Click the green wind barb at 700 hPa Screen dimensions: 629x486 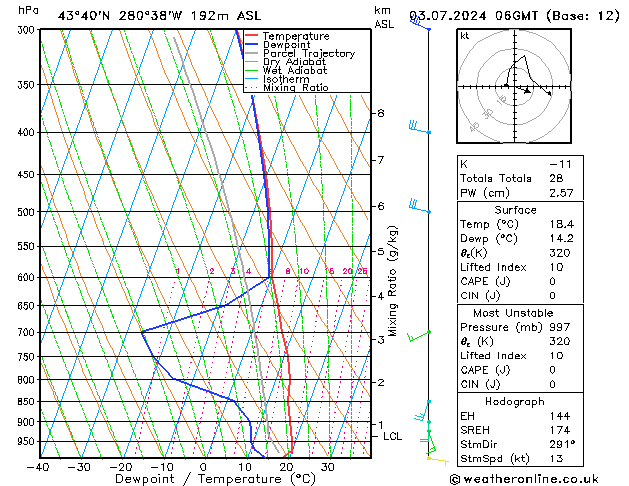pos(419,336)
